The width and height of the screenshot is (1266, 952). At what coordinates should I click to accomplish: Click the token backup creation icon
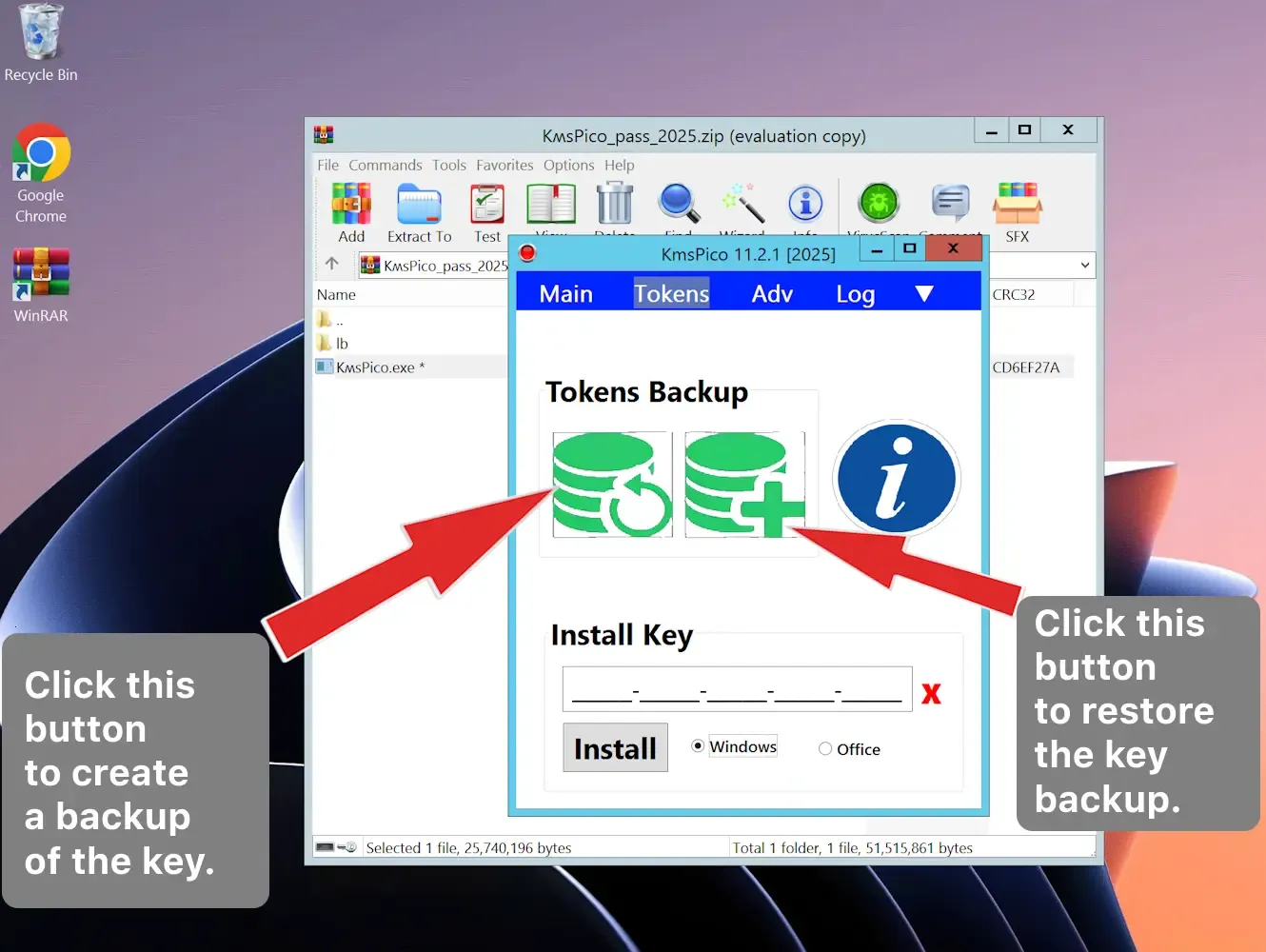pos(611,486)
